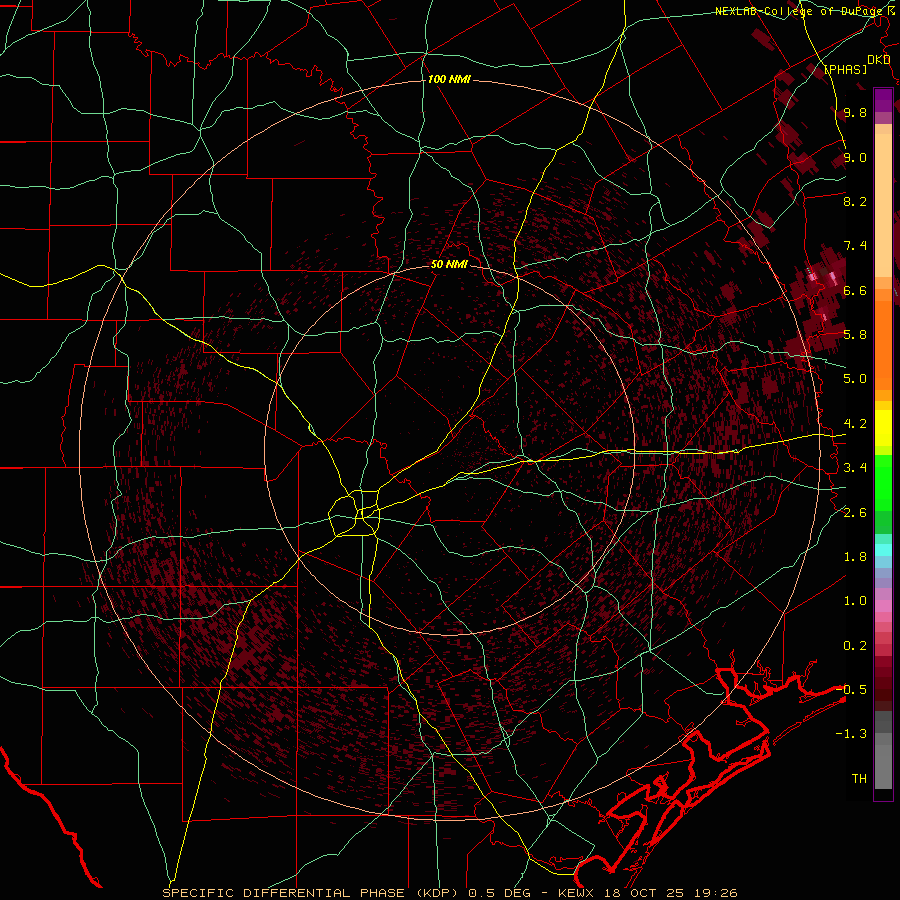Click the '18 OCT 25 19:26' timestamp in the caption
Viewport: 900px width, 900px height.
[x=672, y=893]
